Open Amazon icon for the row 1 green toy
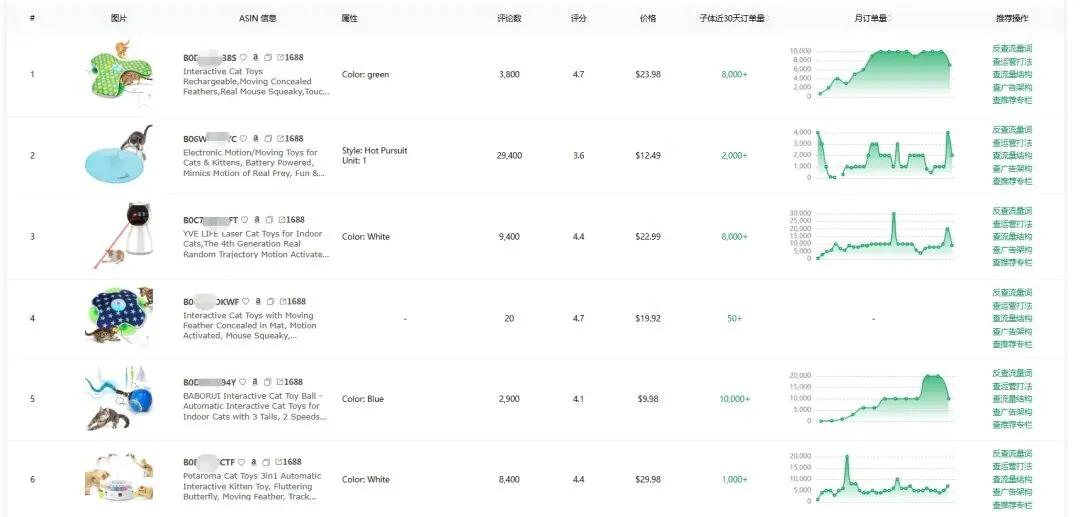 (255, 58)
